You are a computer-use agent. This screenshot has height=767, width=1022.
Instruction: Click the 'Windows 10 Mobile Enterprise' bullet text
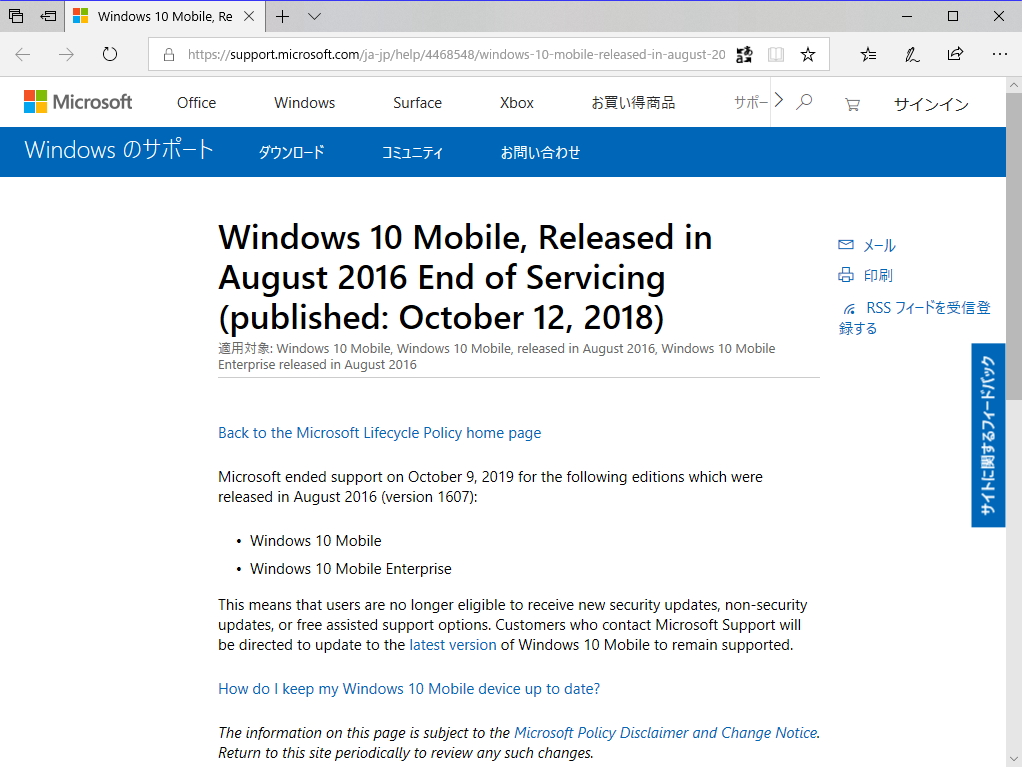point(351,569)
